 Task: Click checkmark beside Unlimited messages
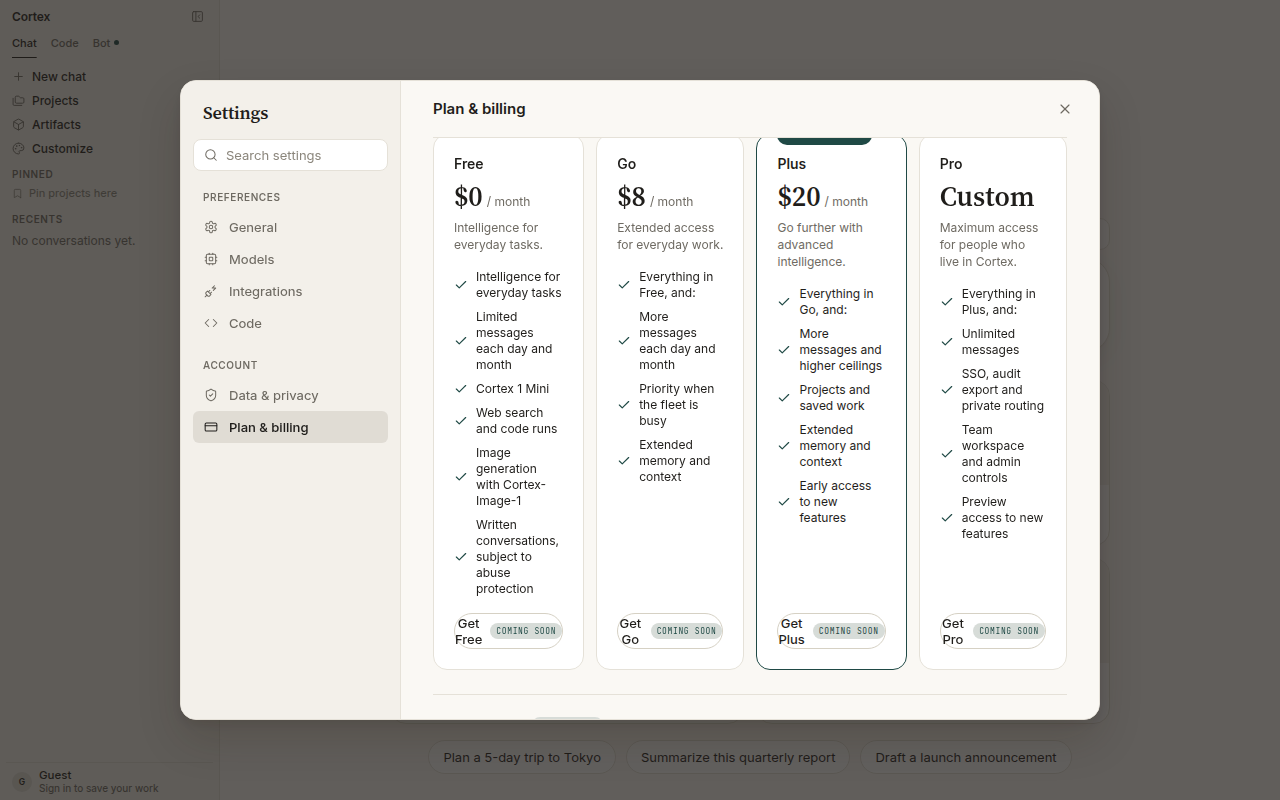click(x=947, y=342)
